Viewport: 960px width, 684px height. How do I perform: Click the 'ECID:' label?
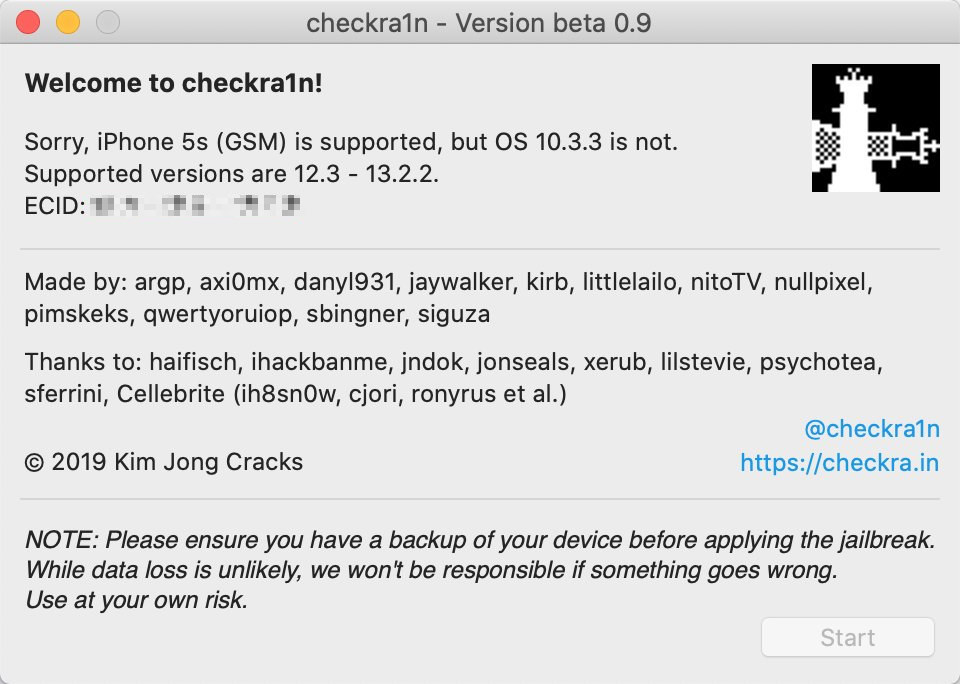tap(54, 206)
